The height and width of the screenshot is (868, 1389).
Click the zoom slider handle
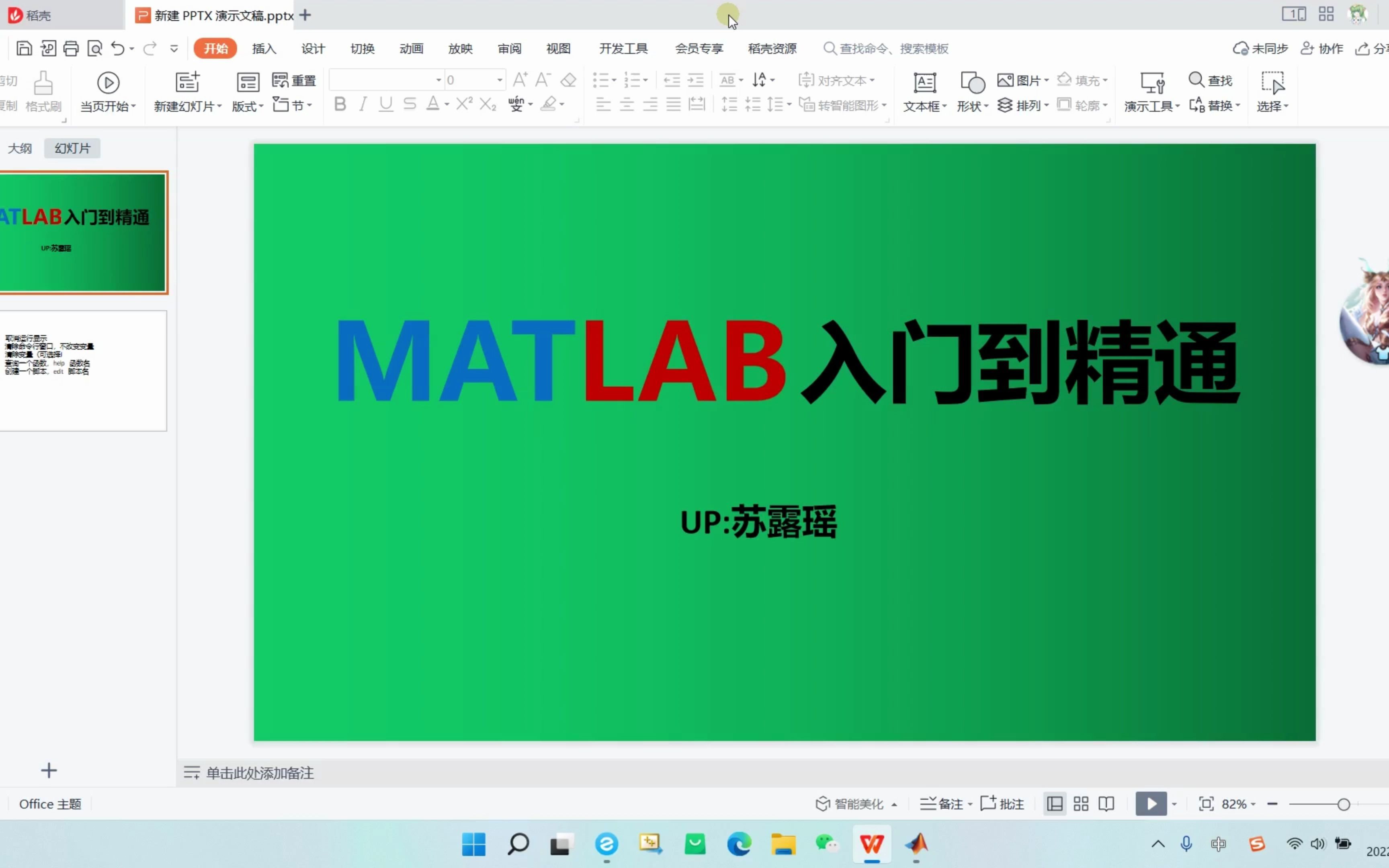(x=1343, y=804)
